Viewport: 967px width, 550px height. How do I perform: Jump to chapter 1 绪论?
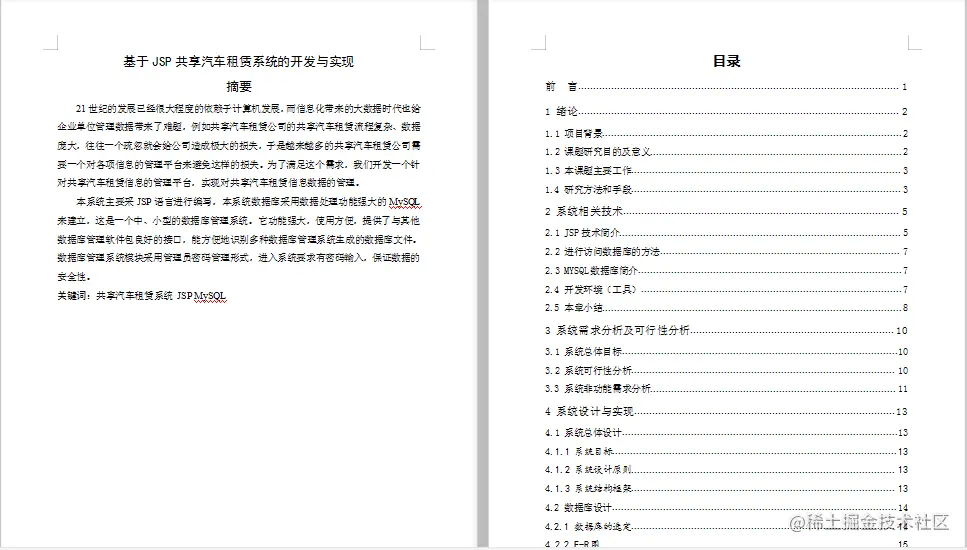pos(726,111)
